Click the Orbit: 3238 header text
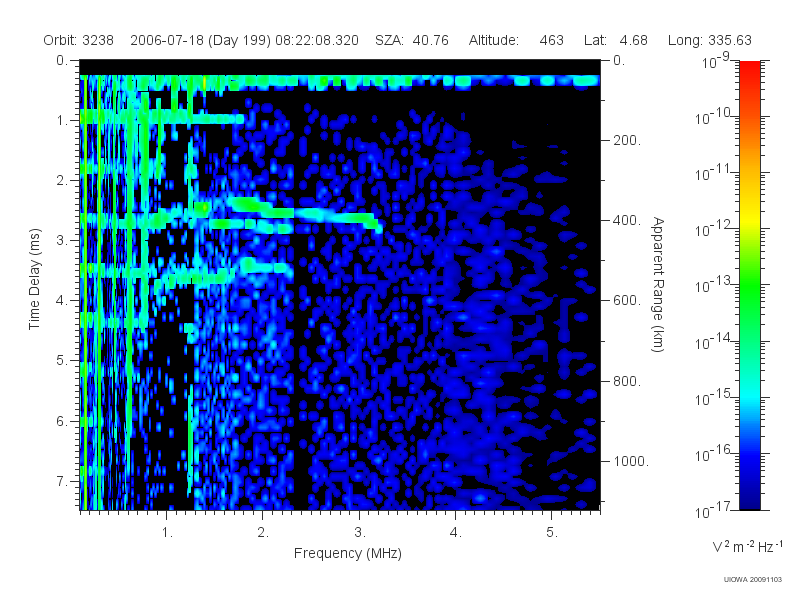 (x=79, y=40)
